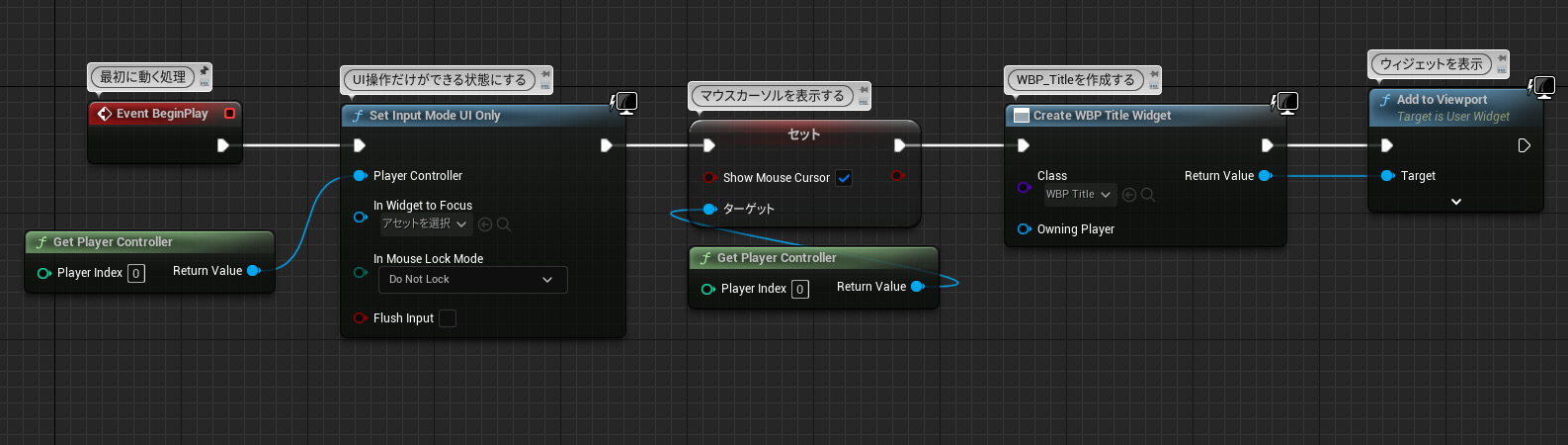
Task: Click client-only monitor icon on Set Input Mode node
Action: coord(623,102)
